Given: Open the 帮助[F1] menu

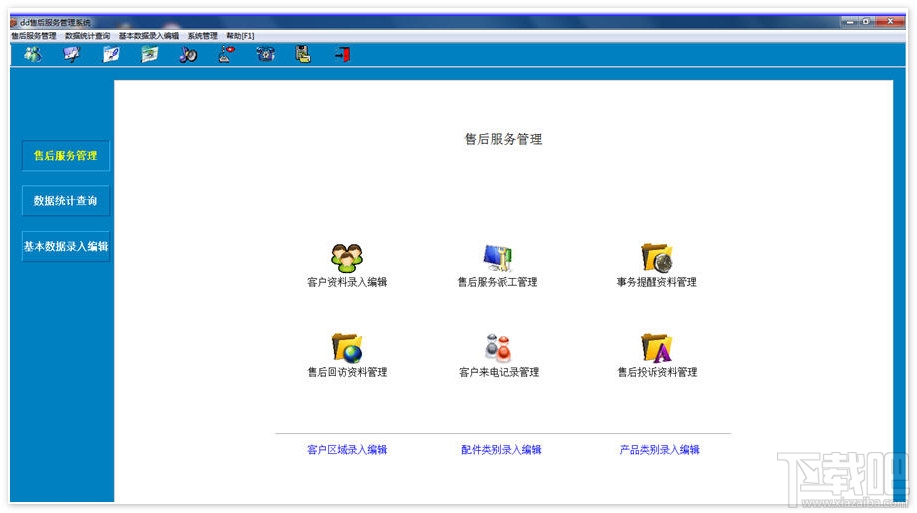Looking at the screenshot, I should pyautogui.click(x=240, y=36).
